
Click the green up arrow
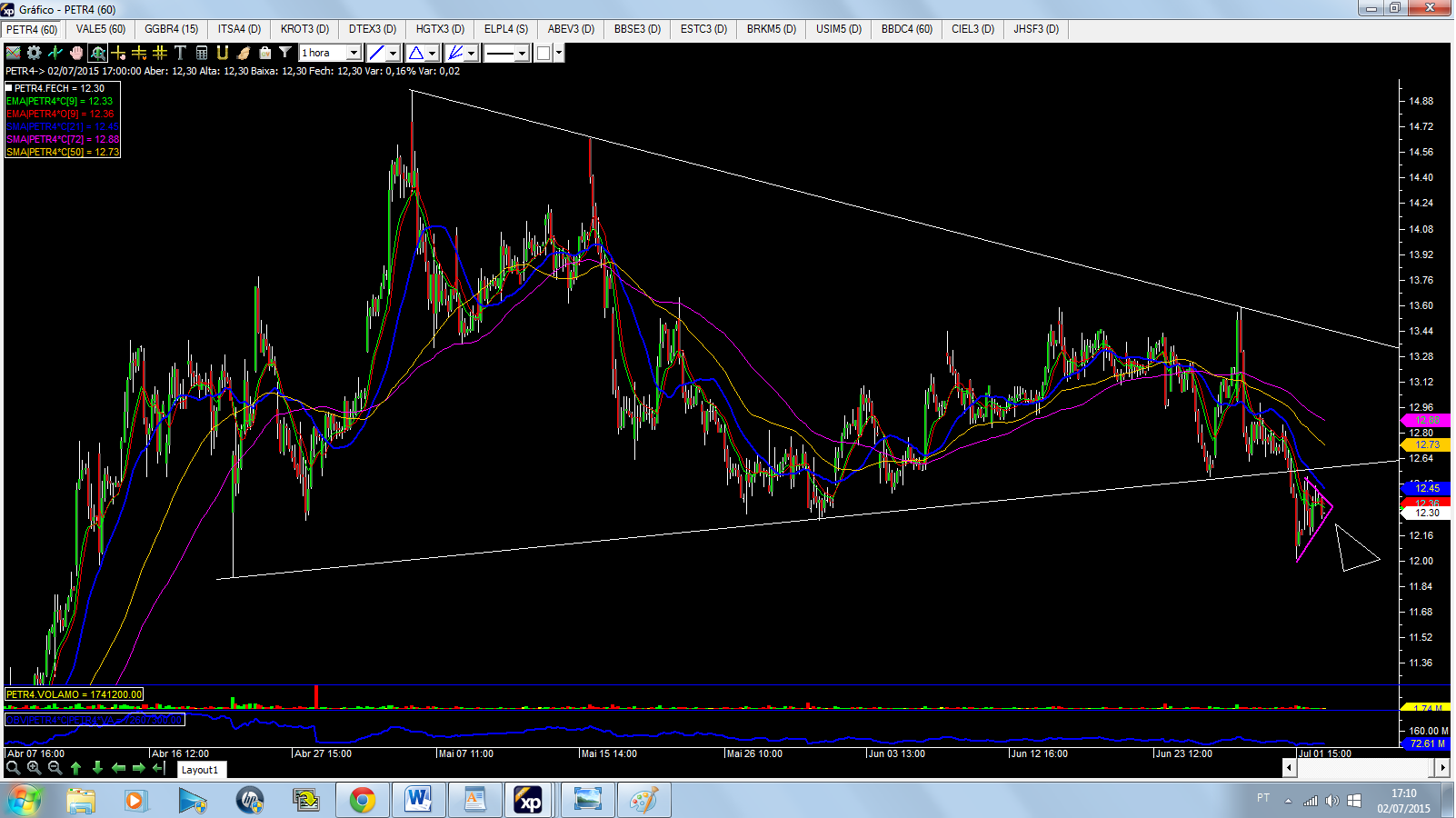pyautogui.click(x=76, y=768)
